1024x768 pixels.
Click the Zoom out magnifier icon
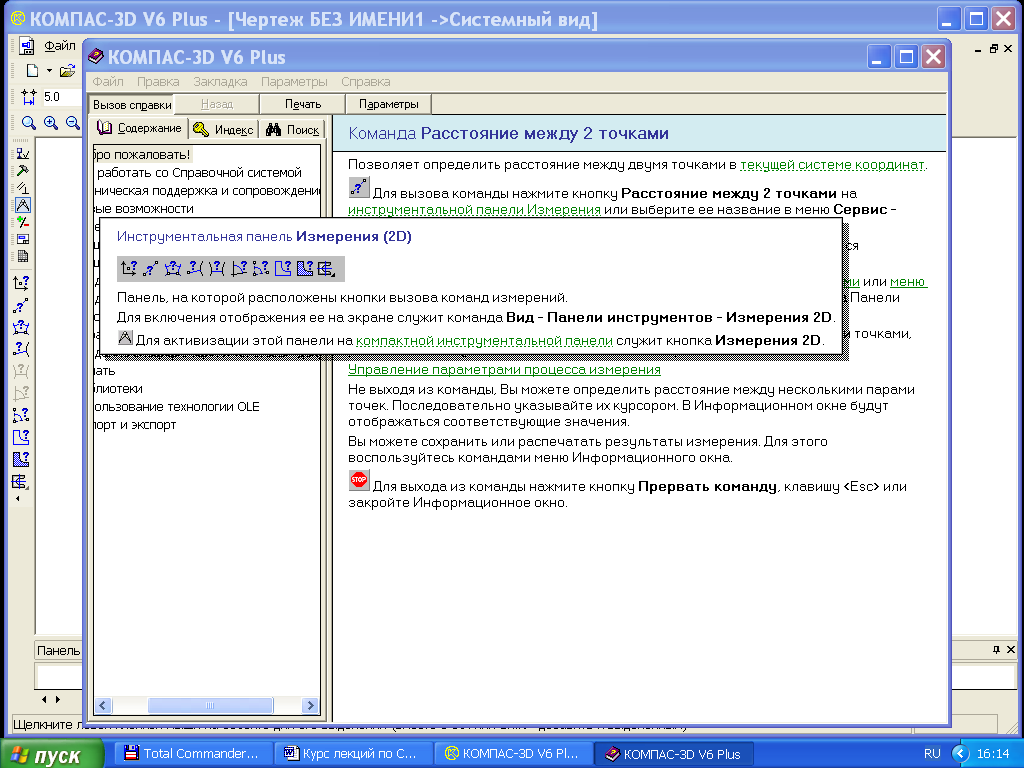coord(72,122)
